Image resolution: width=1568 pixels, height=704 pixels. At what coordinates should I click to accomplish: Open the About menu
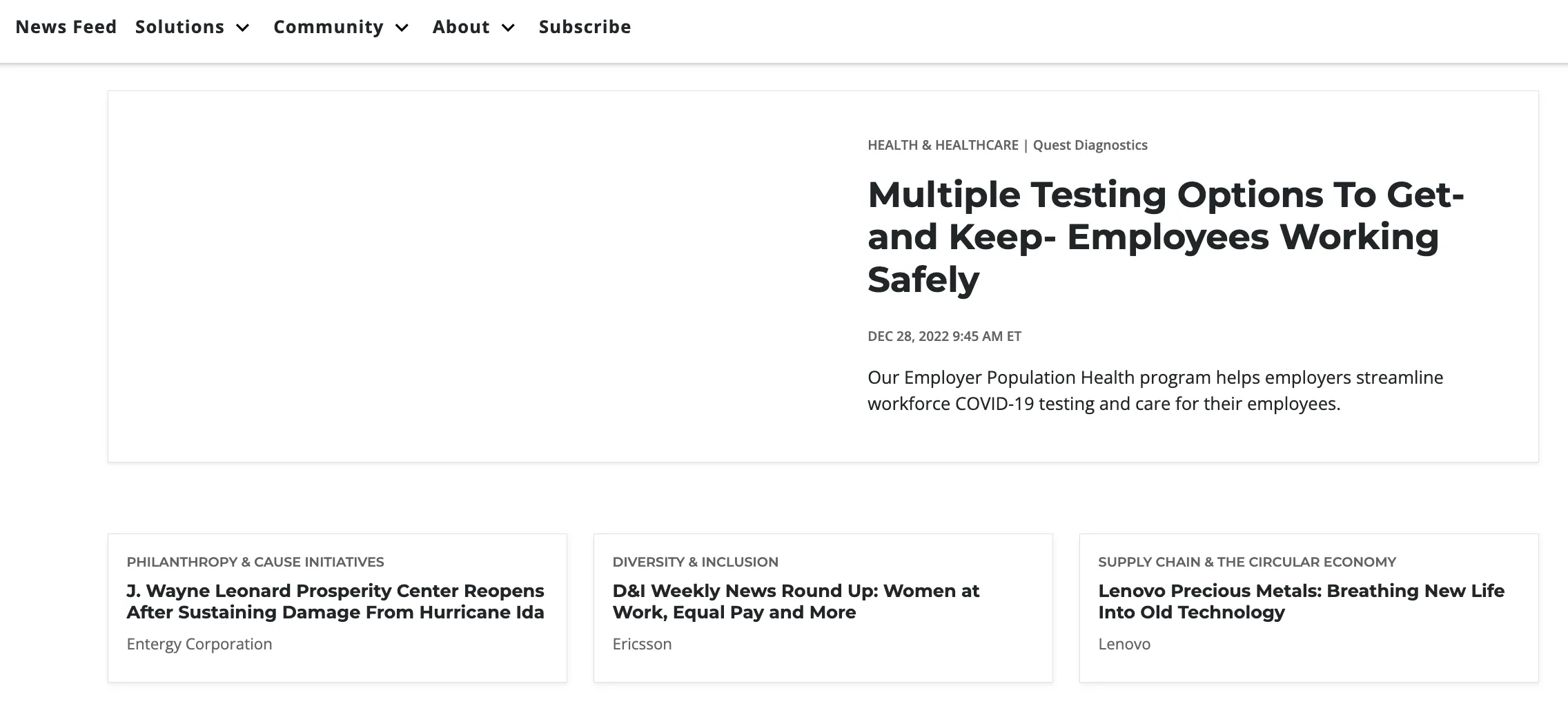[461, 27]
